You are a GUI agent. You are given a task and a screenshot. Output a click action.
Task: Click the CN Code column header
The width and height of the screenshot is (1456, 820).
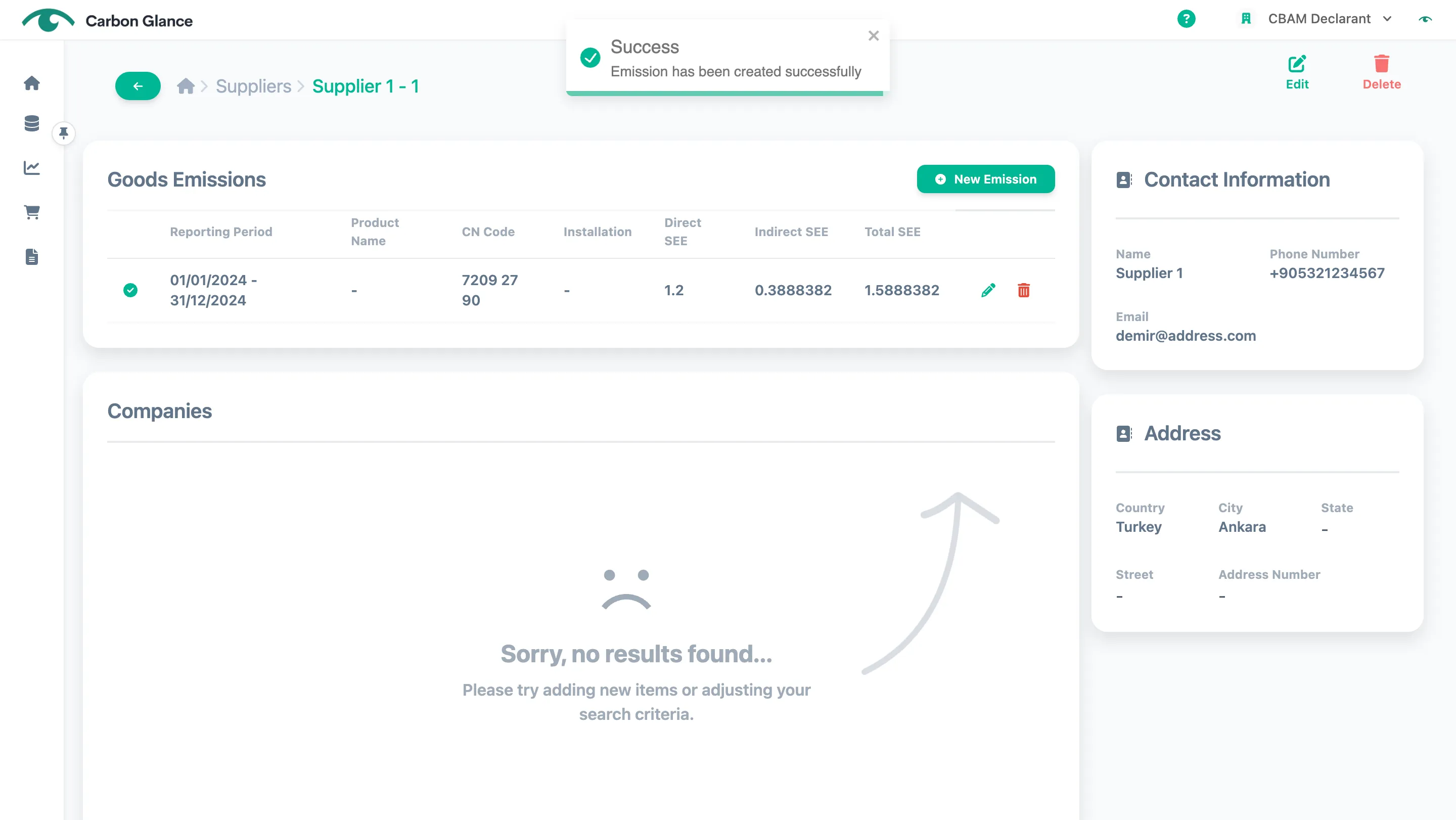click(x=488, y=232)
